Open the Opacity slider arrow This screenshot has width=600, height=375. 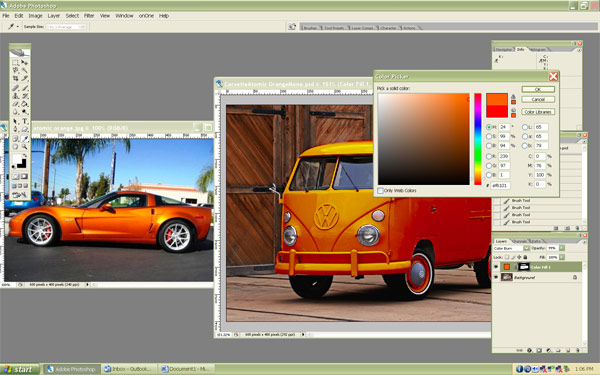click(x=562, y=248)
